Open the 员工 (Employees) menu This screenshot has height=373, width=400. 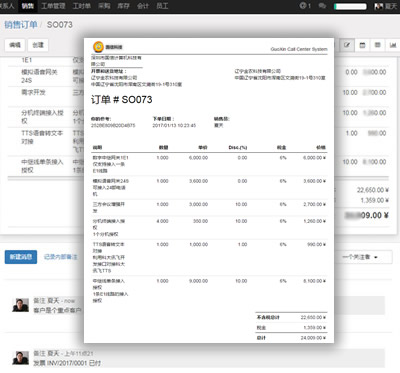click(162, 6)
